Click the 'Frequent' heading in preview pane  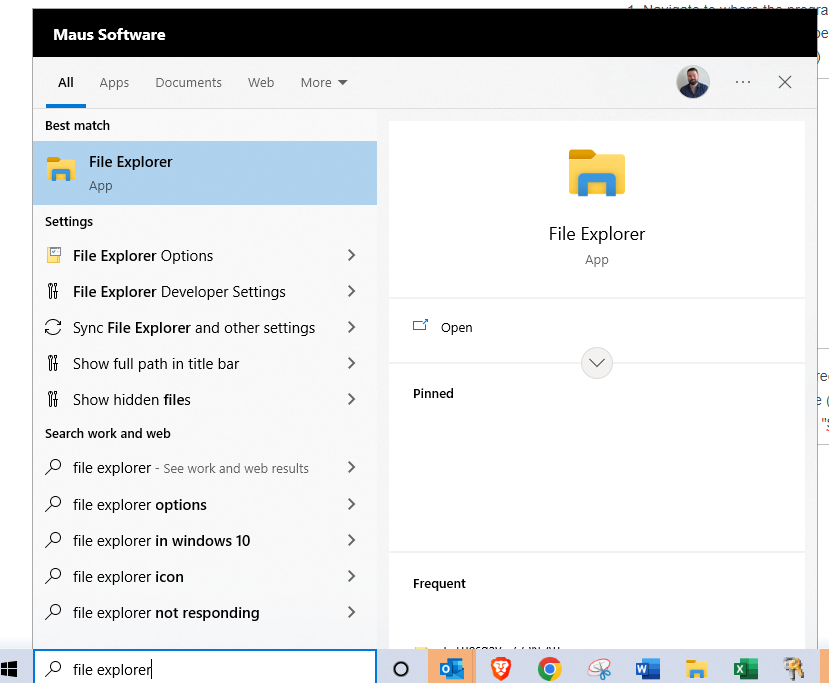tap(439, 584)
